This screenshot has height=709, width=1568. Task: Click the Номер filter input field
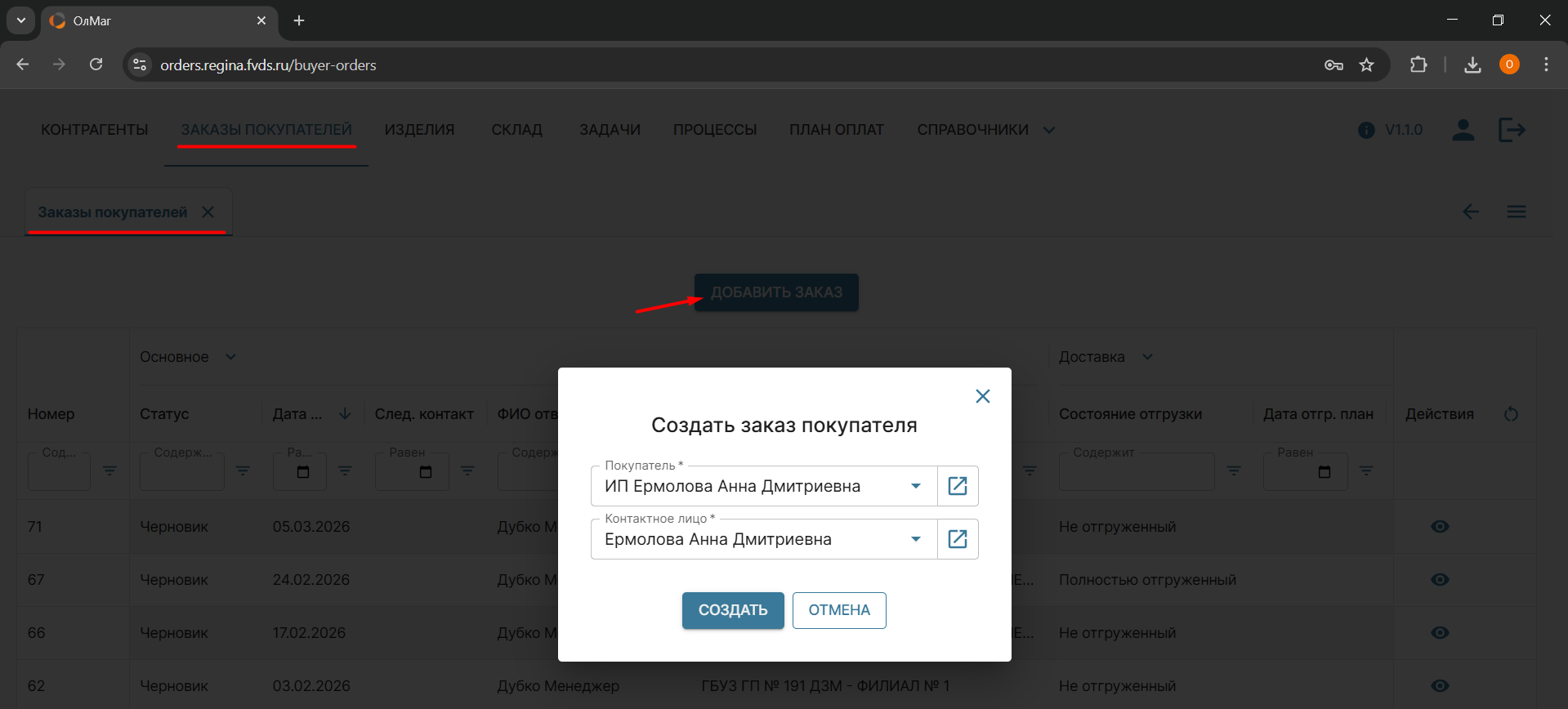pyautogui.click(x=59, y=472)
